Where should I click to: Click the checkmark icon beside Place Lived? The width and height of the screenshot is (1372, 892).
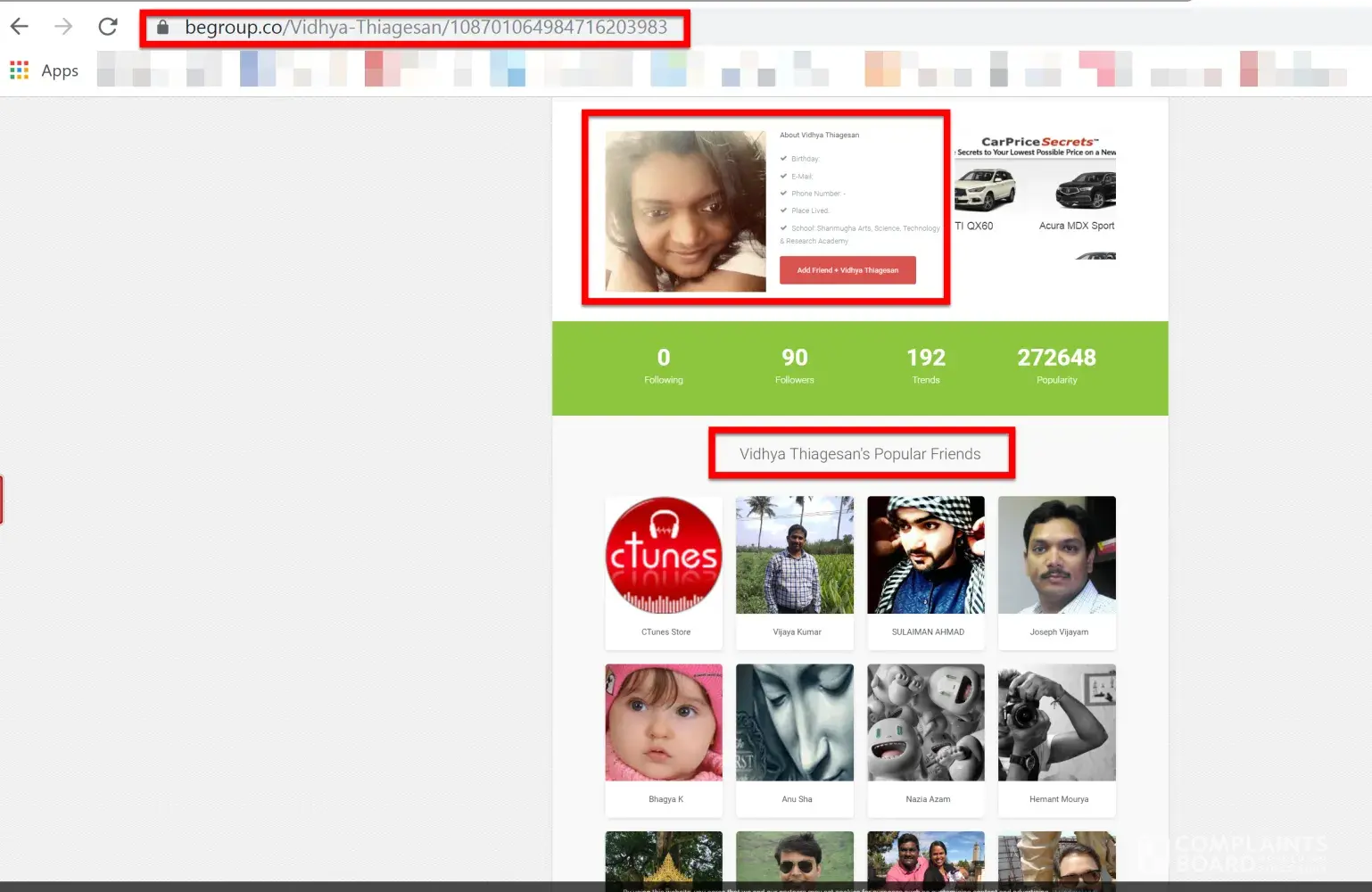783,211
